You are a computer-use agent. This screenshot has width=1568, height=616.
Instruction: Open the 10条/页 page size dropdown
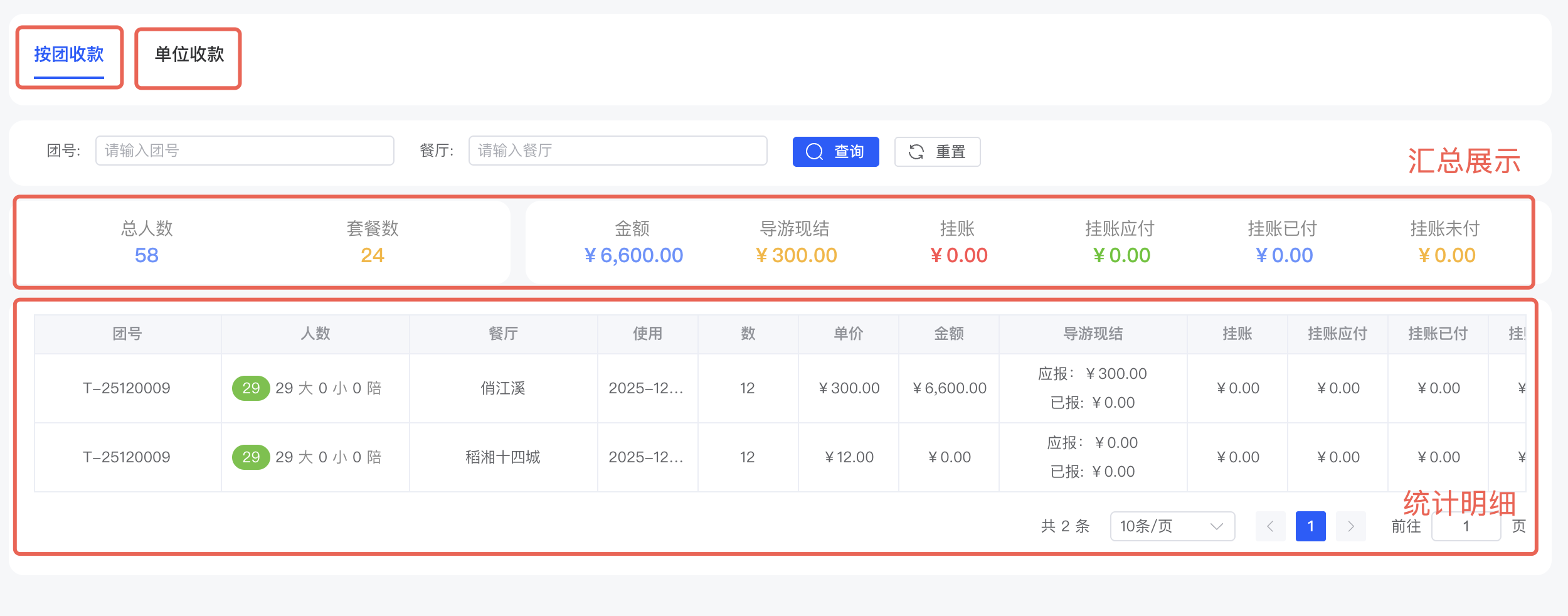[x=1172, y=526]
